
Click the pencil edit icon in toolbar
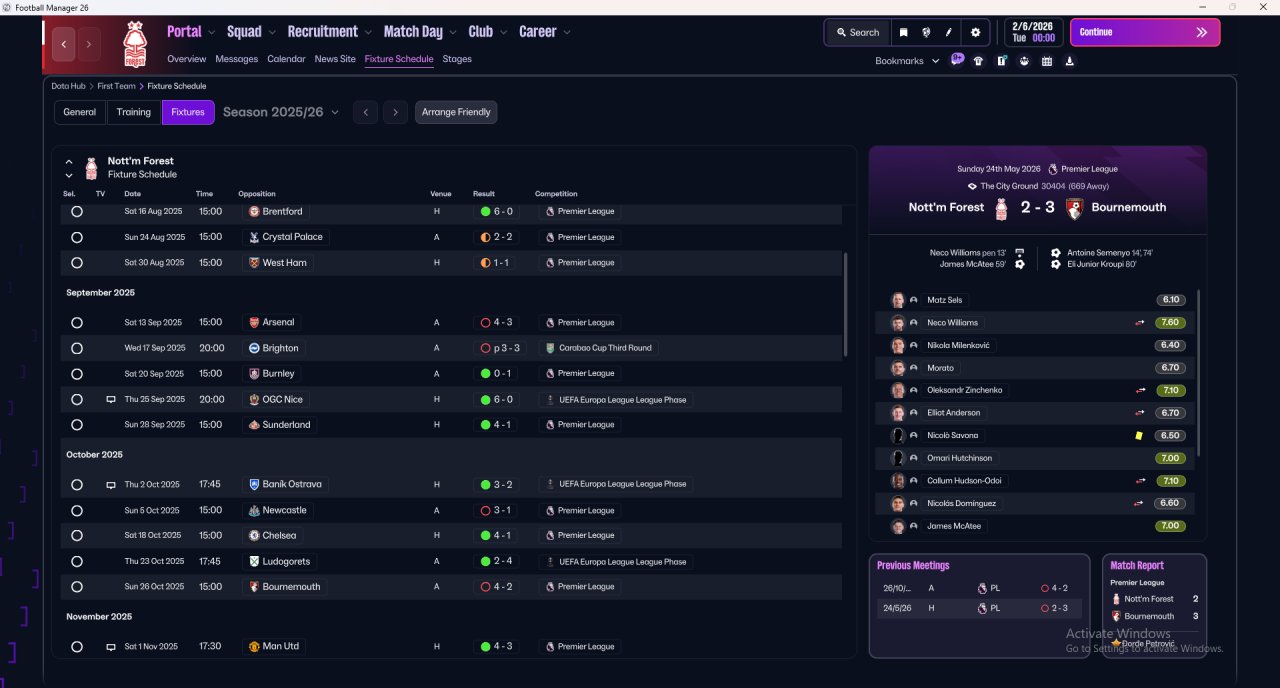tap(949, 32)
